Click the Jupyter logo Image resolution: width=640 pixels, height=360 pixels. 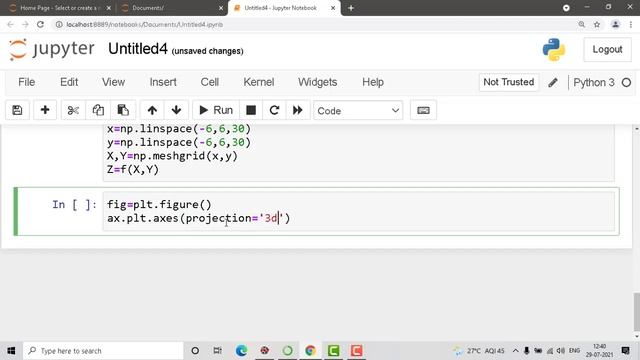tap(52, 49)
